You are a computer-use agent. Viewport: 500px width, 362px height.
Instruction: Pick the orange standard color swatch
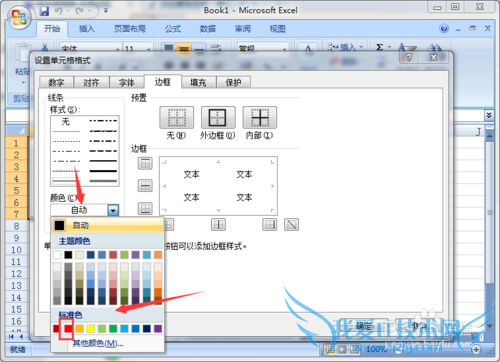(79, 329)
